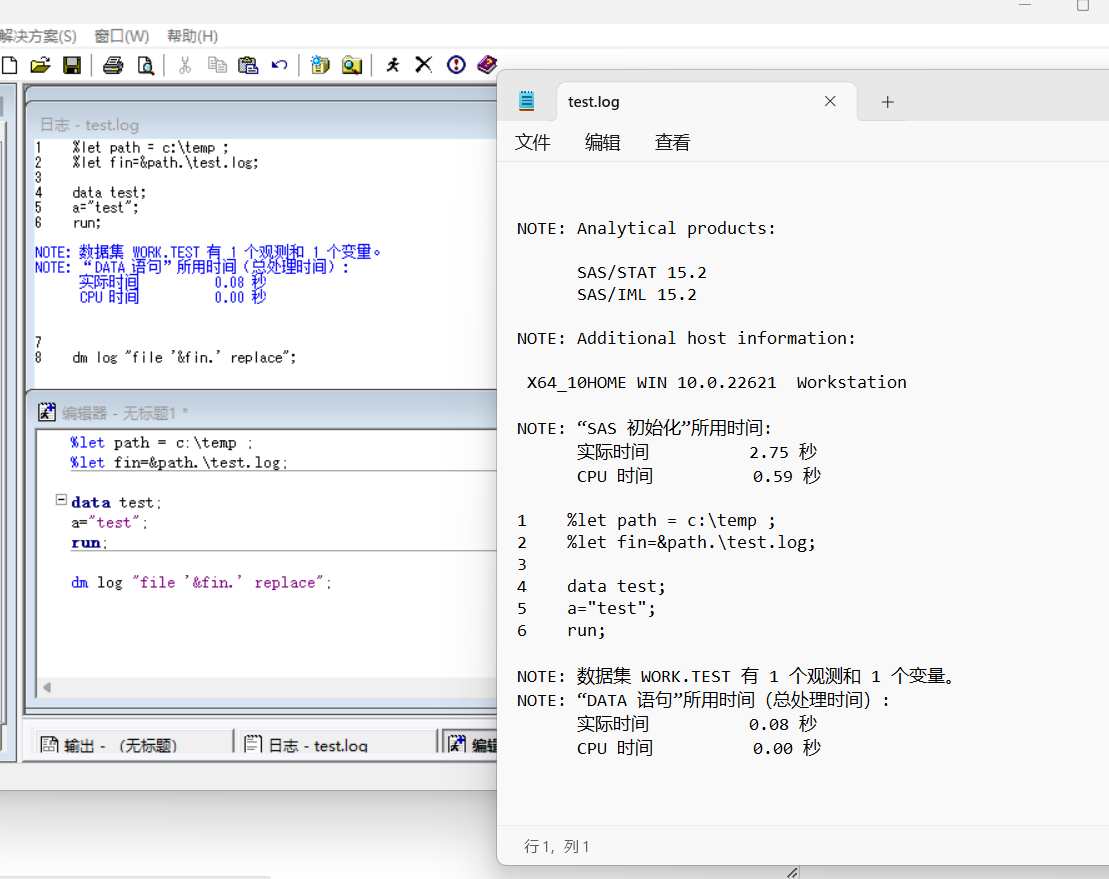Click the Save floppy disk icon
This screenshot has width=1109, height=879.
coord(72,65)
